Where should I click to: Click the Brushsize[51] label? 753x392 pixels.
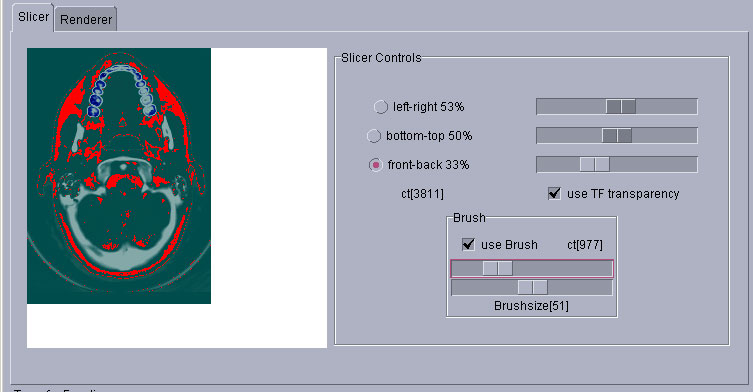tap(531, 306)
